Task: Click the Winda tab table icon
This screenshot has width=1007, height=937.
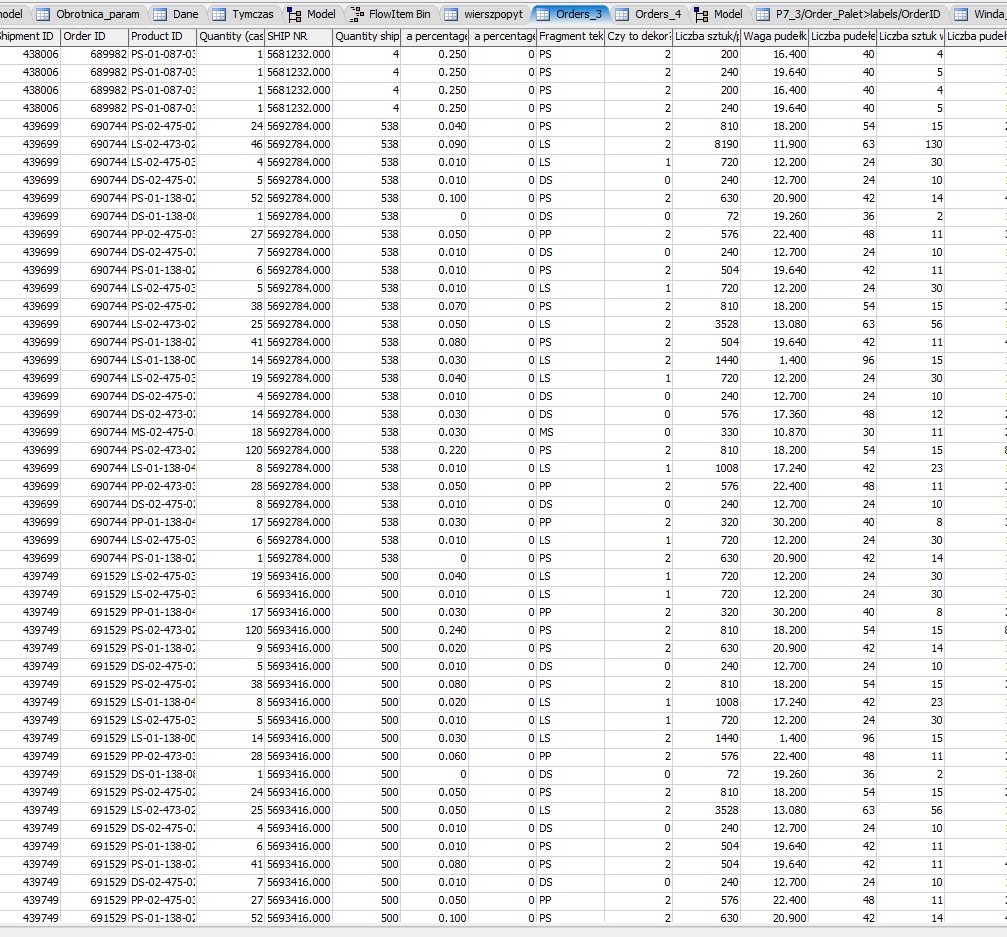Action: [x=960, y=14]
